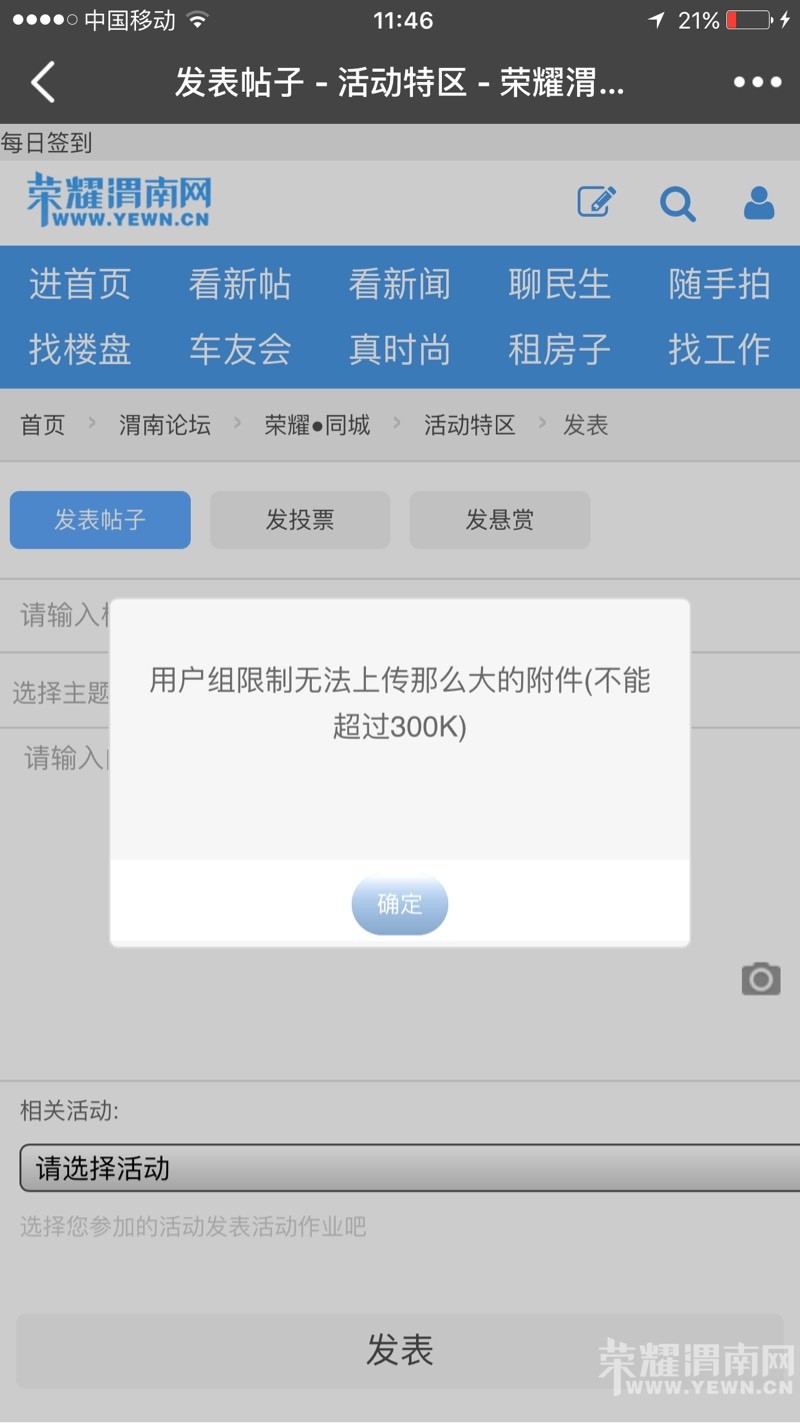This screenshot has width=800, height=1423.
Task: Click the 荣耀渭南网 site logo
Action: (119, 200)
